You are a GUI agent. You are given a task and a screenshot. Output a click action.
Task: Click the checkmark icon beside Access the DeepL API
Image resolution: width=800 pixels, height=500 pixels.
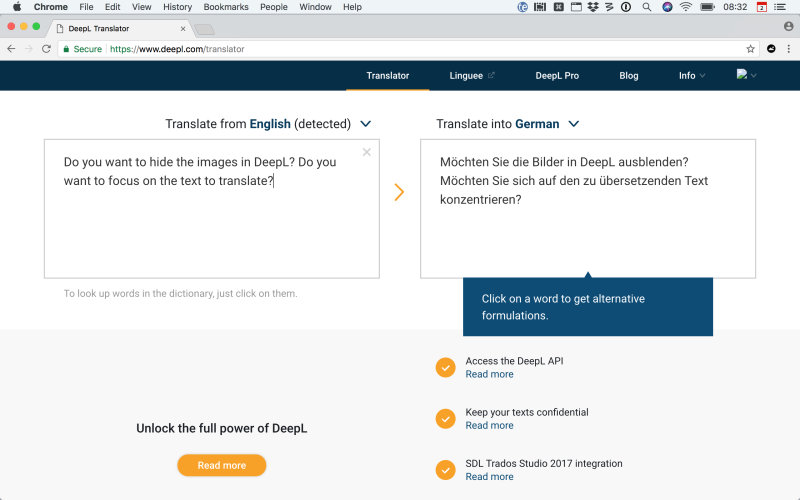pyautogui.click(x=445, y=367)
